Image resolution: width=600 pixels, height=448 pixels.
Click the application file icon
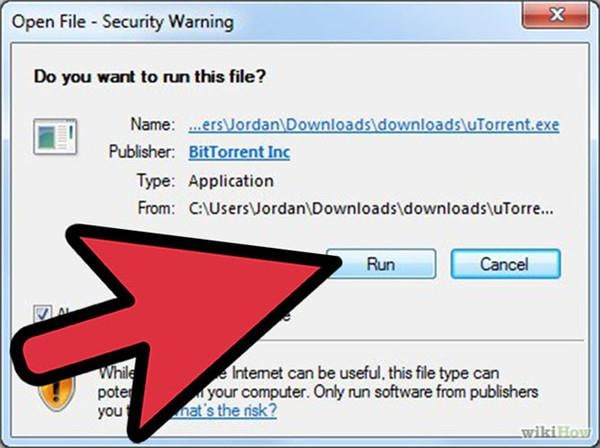(55, 137)
